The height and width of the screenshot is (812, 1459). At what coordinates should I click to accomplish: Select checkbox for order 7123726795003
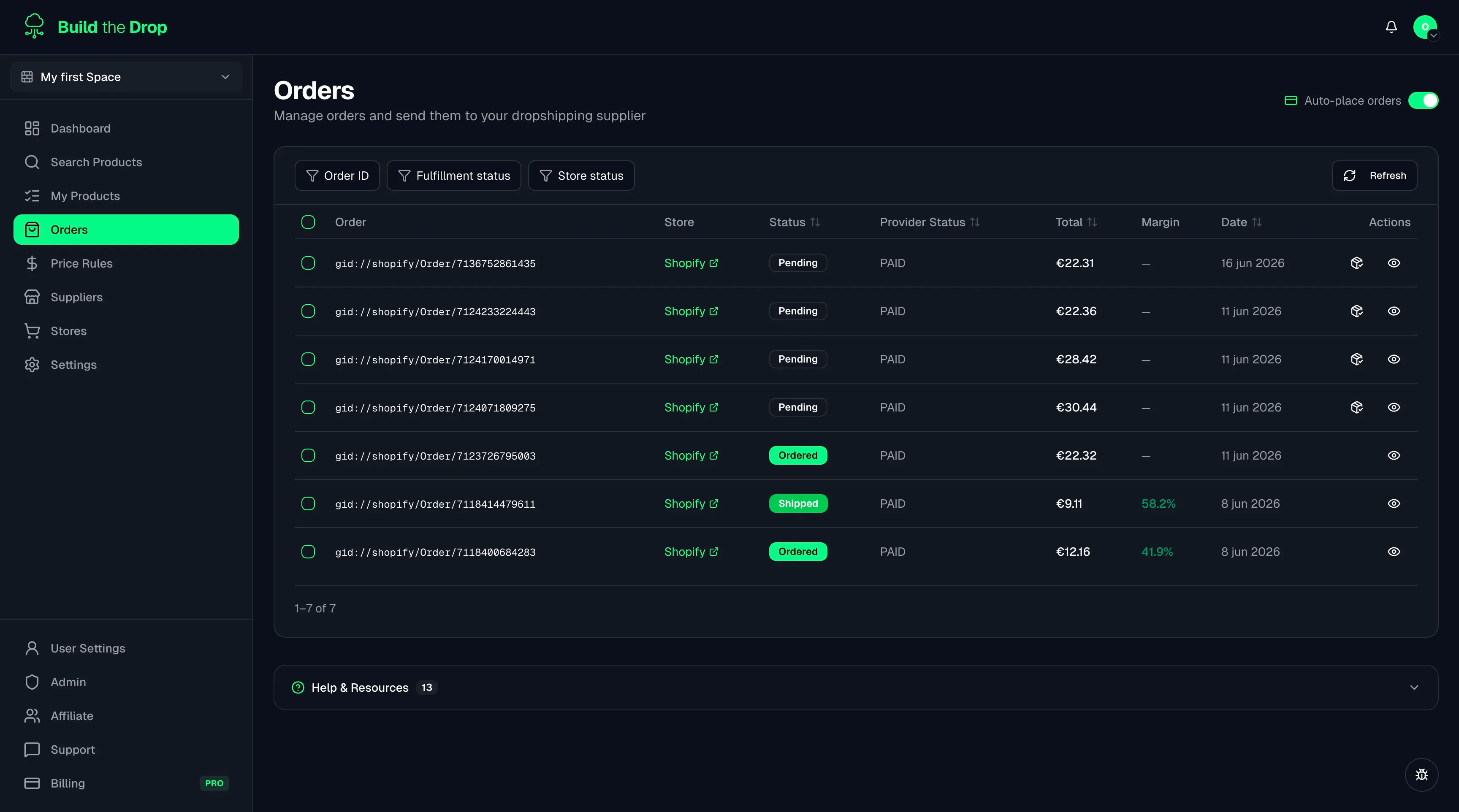308,456
